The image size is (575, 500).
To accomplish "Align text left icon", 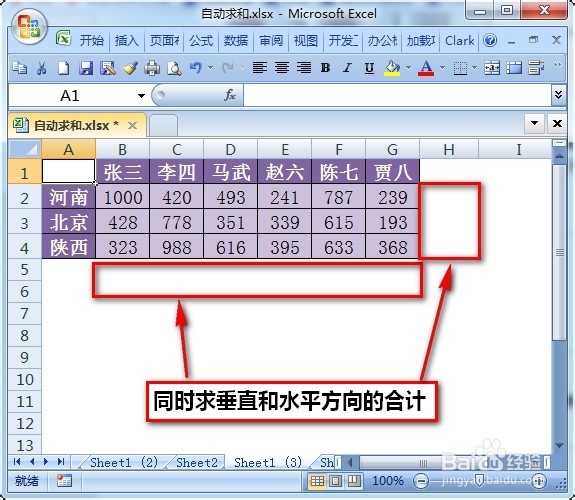I will pos(260,67).
